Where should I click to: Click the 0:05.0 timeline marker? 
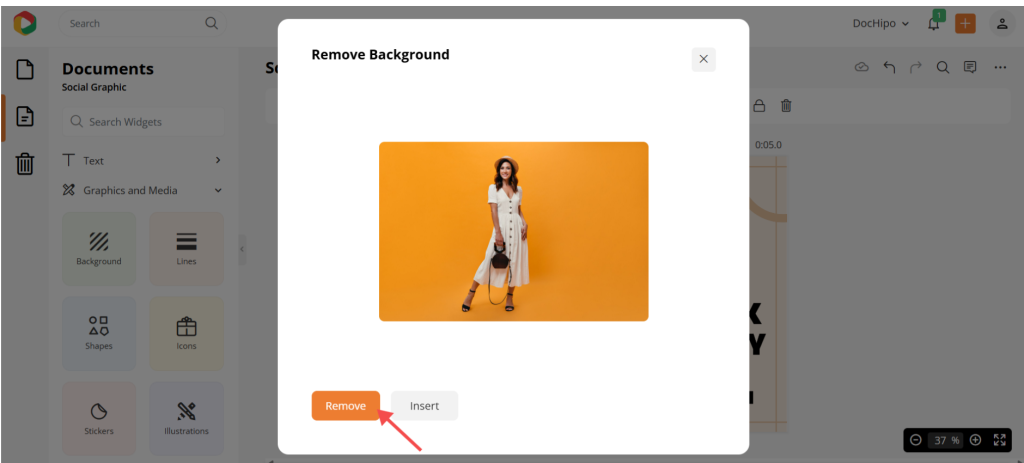point(768,145)
